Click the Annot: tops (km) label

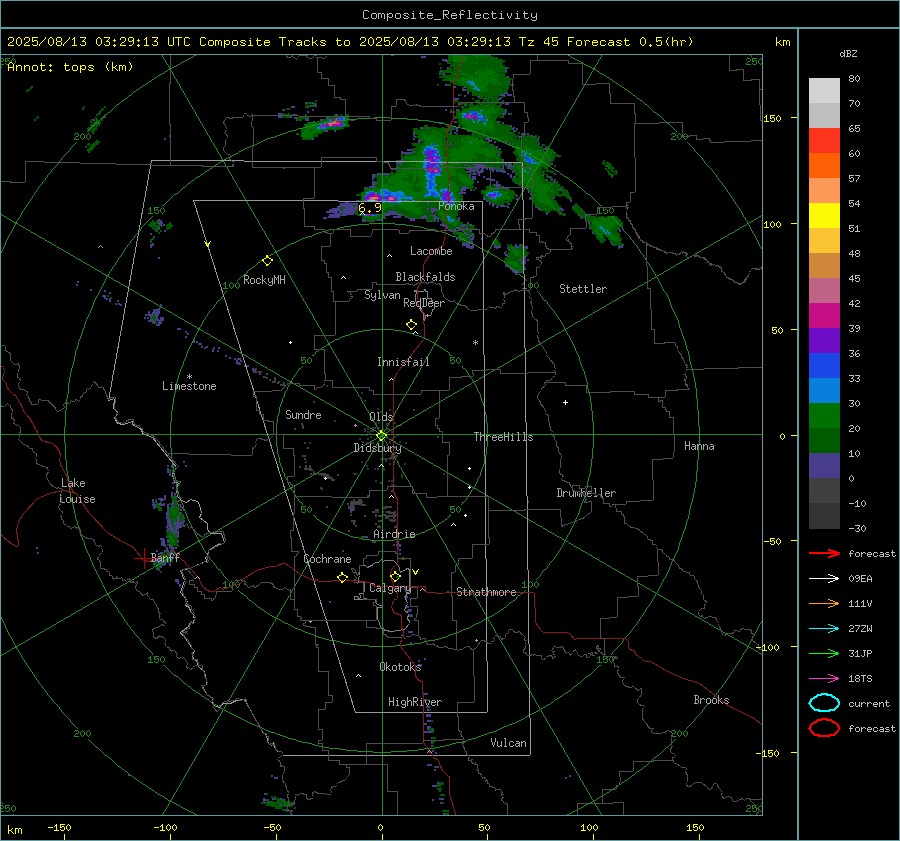(x=70, y=67)
